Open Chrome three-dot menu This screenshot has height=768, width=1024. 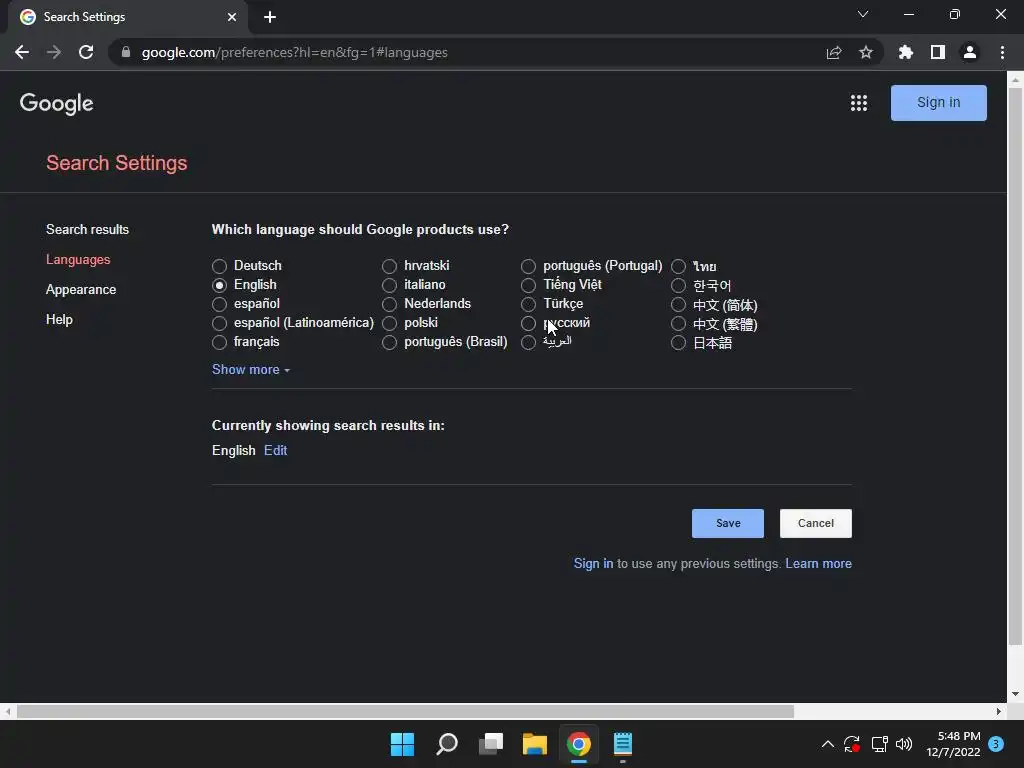pyautogui.click(x=1002, y=52)
